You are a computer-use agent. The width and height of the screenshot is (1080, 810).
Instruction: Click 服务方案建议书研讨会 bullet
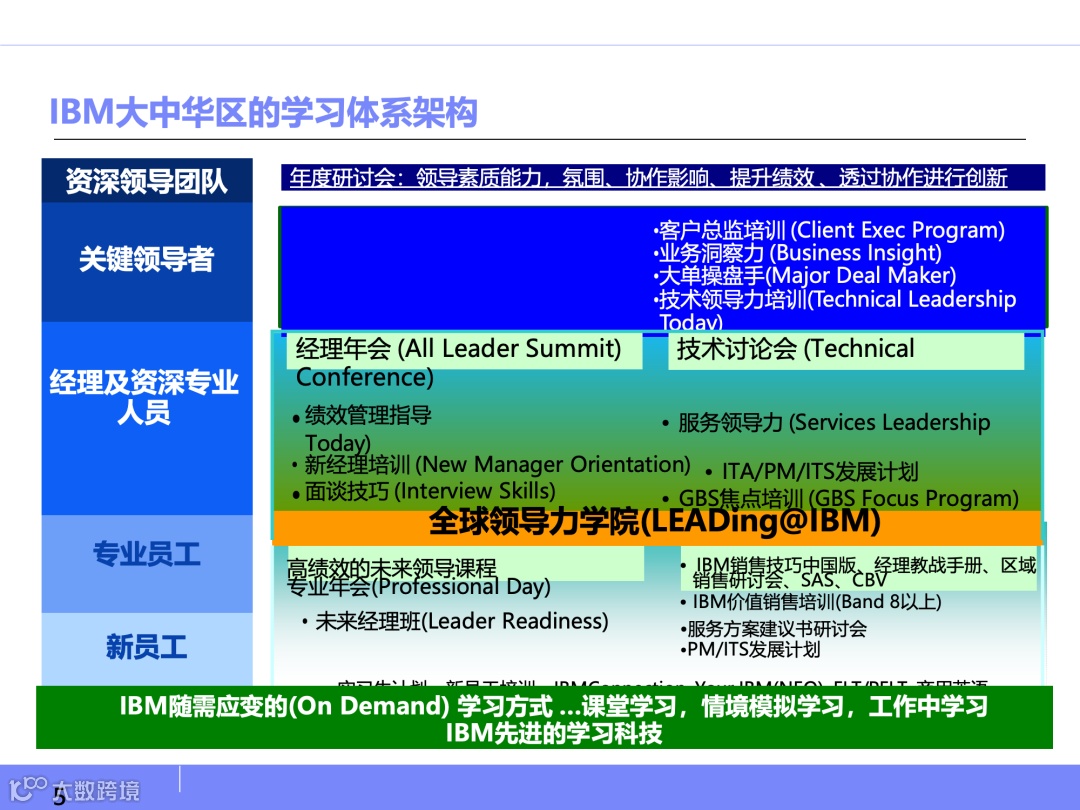point(773,630)
